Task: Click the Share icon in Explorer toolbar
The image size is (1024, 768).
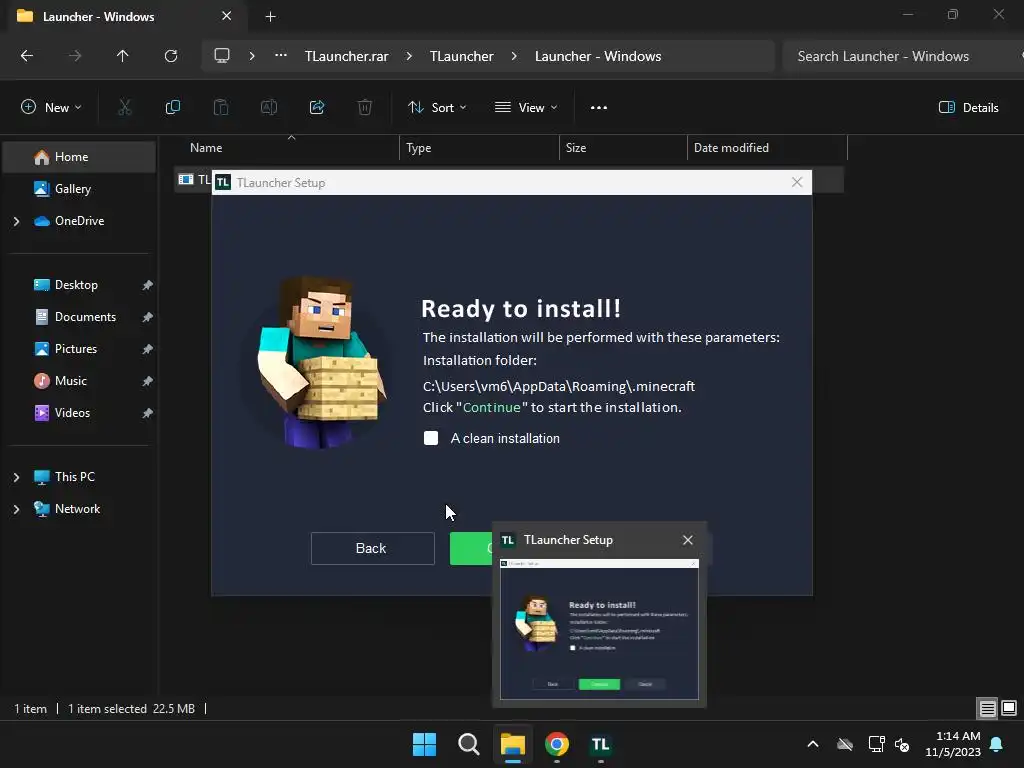Action: tap(317, 108)
